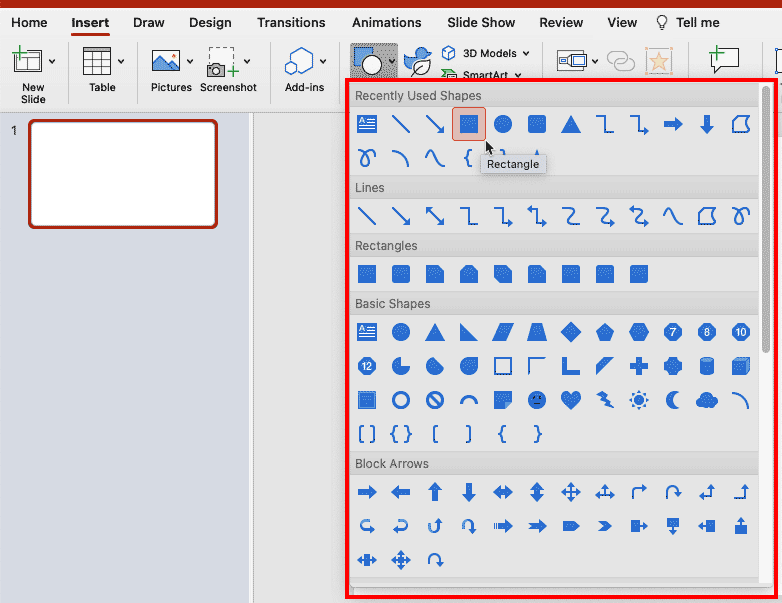
Task: Go to the Animations tab
Action: 387,22
